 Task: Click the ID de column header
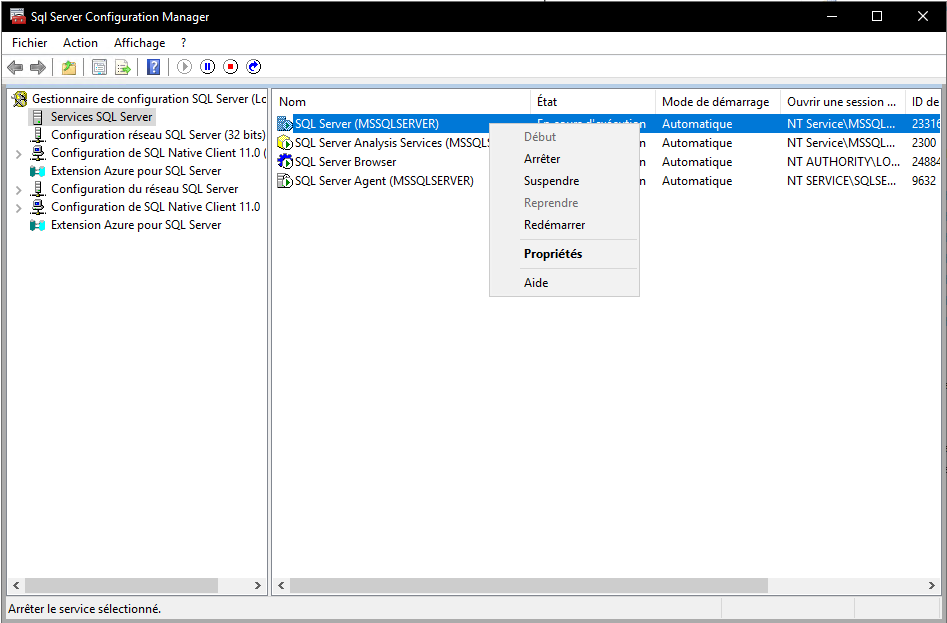pyautogui.click(x=923, y=102)
